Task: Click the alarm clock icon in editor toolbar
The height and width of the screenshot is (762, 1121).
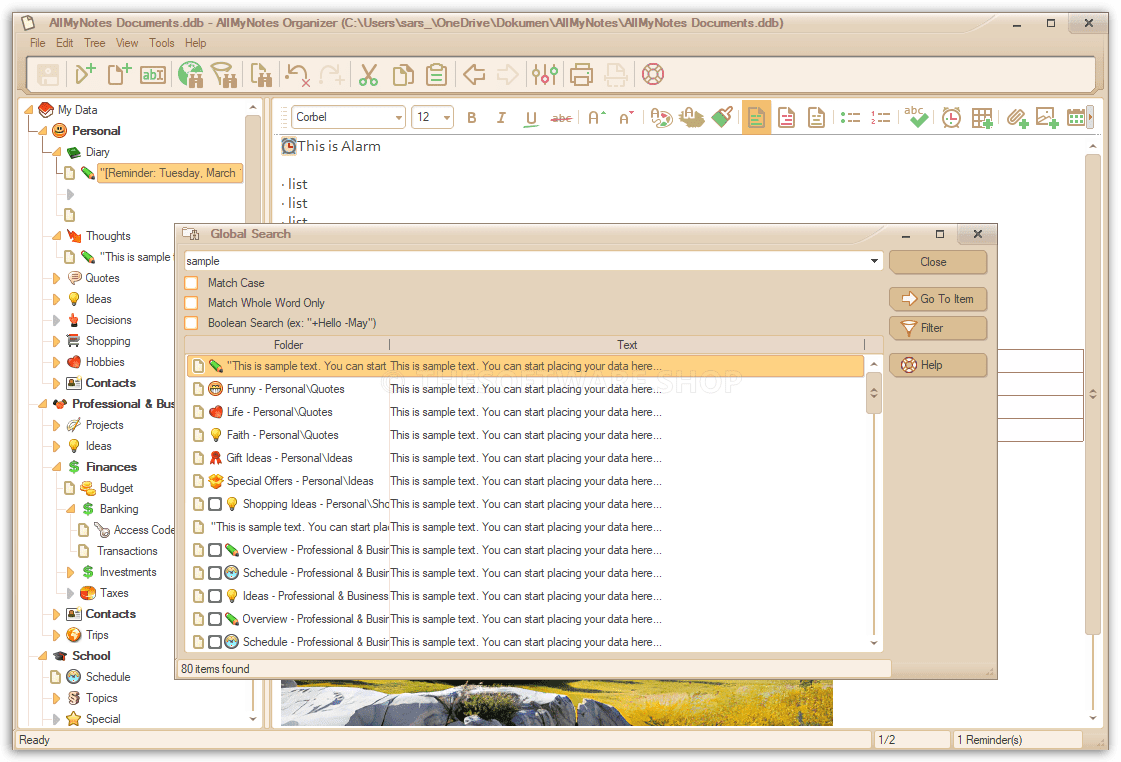Action: point(951,117)
